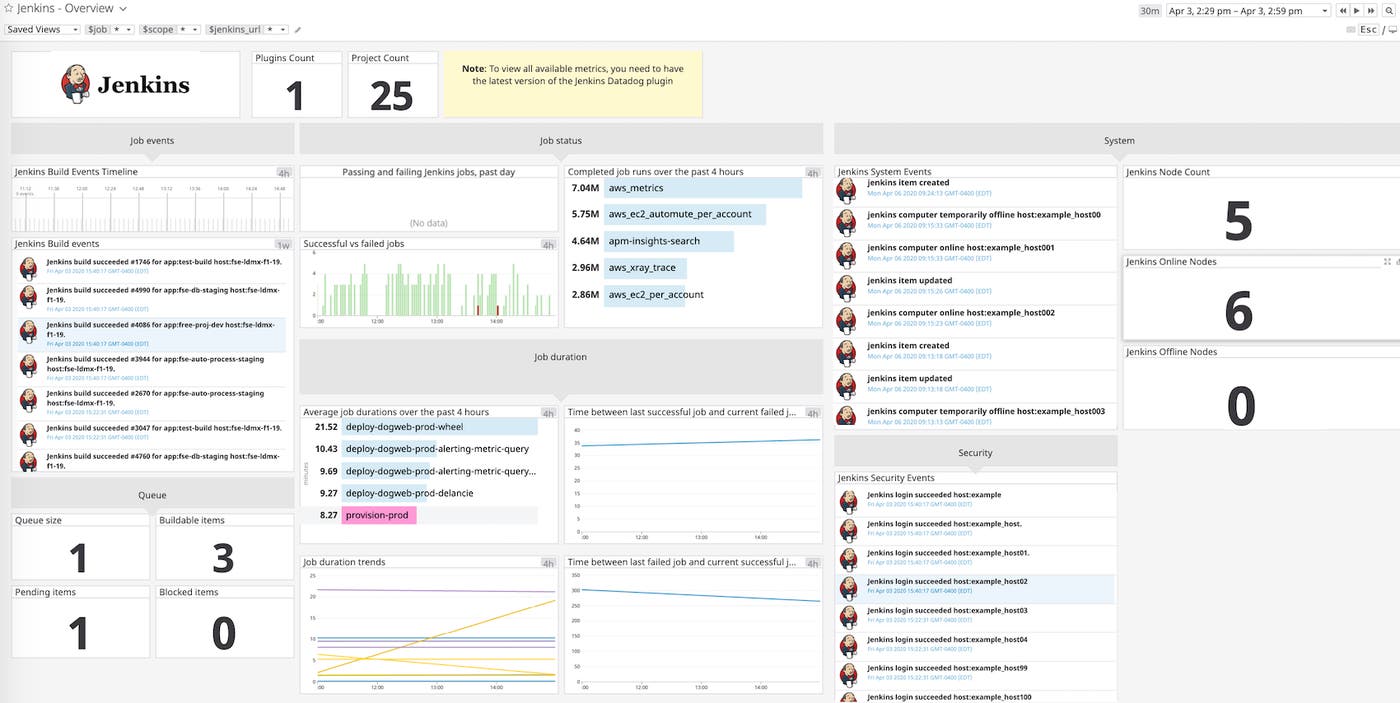Enter TV fullscreen mode via screen icon
Screen dimensions: 1400x703
[x=1393, y=29]
